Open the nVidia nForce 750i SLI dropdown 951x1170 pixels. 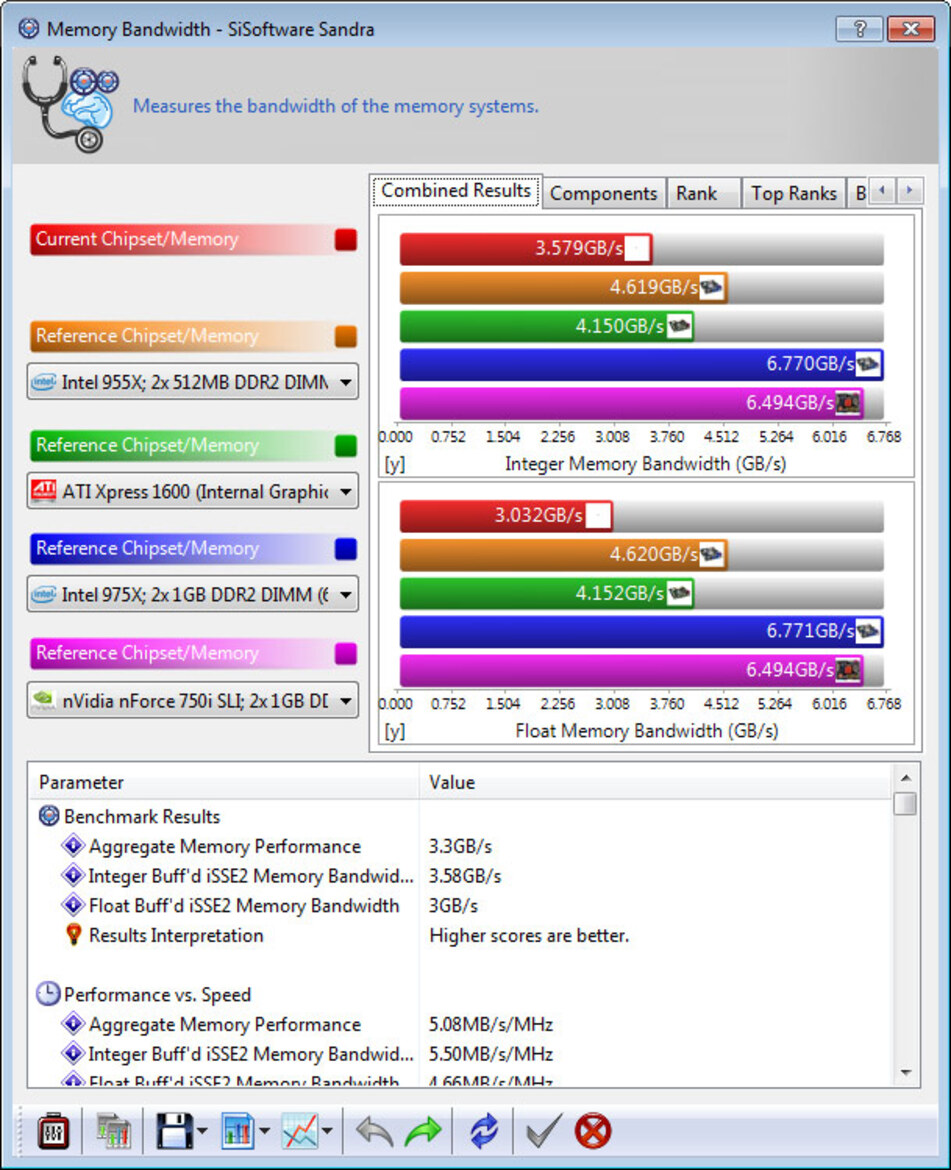point(192,700)
